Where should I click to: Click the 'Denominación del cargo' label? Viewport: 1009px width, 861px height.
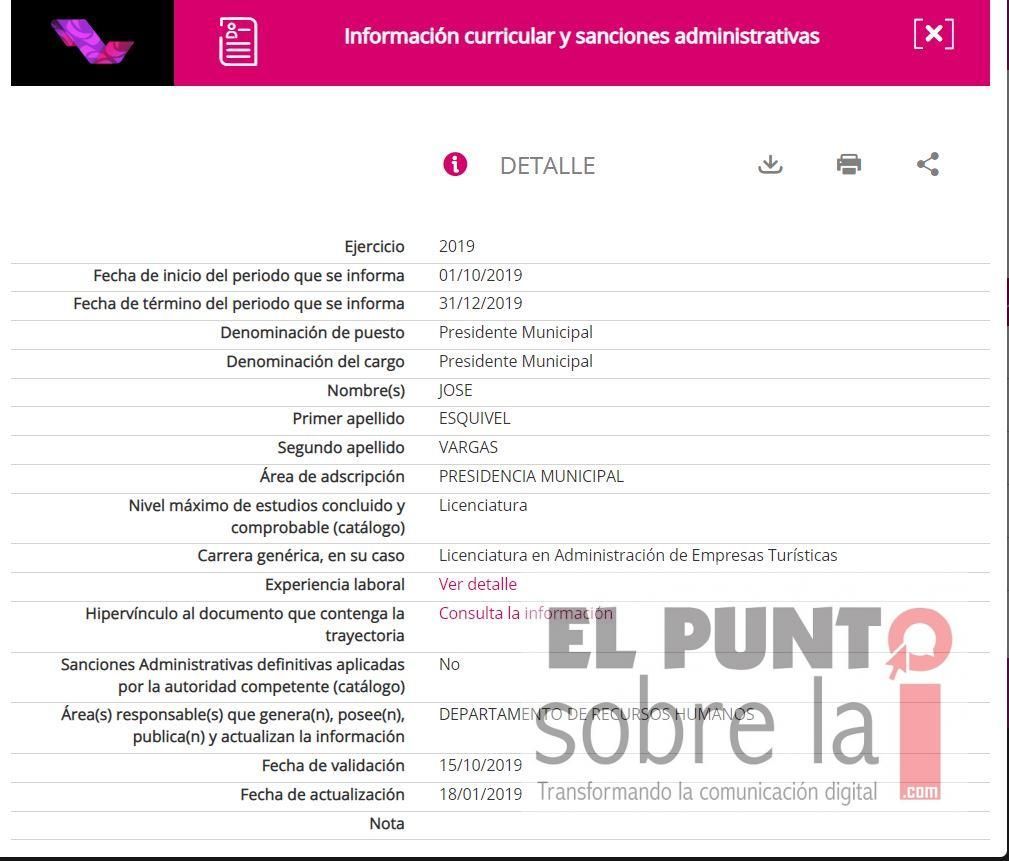point(315,362)
